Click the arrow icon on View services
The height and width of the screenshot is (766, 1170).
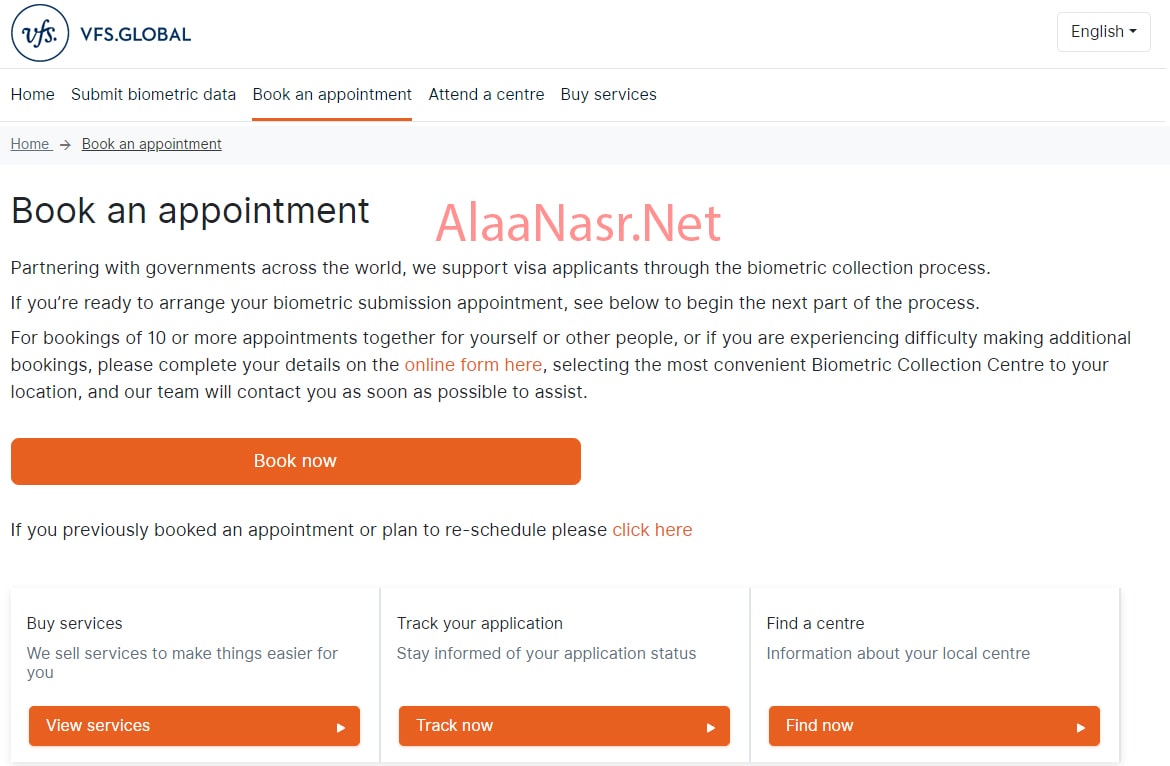tap(341, 727)
